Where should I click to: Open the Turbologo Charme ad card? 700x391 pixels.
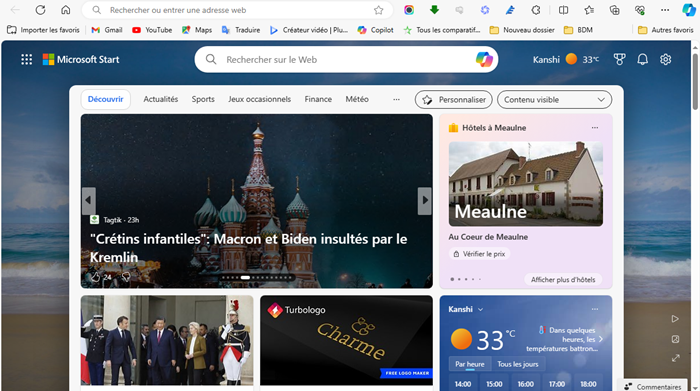pyautogui.click(x=346, y=340)
